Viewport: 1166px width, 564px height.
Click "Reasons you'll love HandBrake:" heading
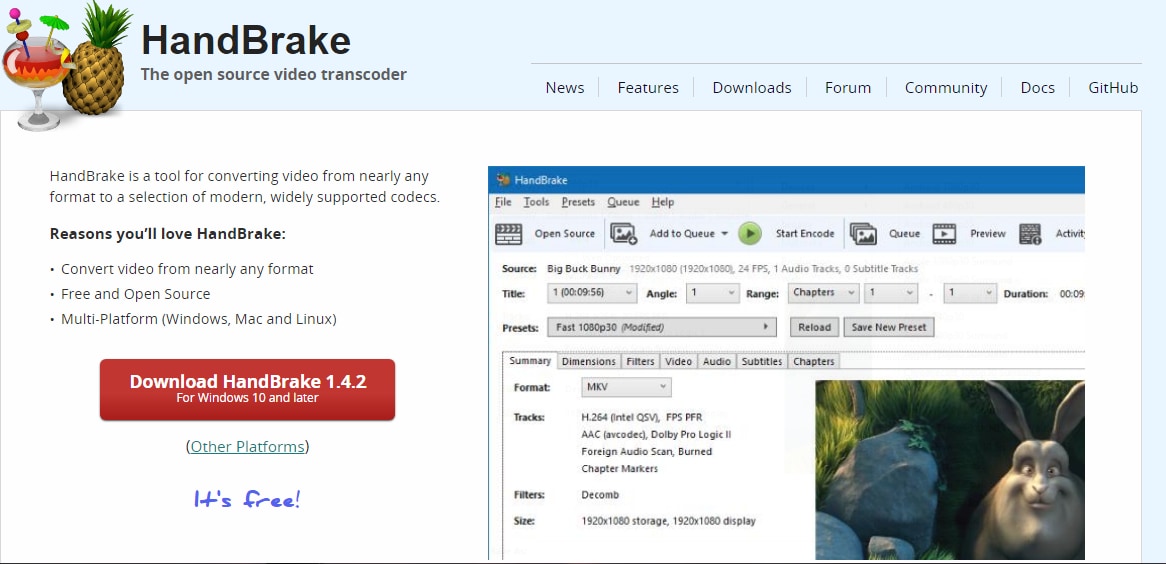pyautogui.click(x=168, y=234)
